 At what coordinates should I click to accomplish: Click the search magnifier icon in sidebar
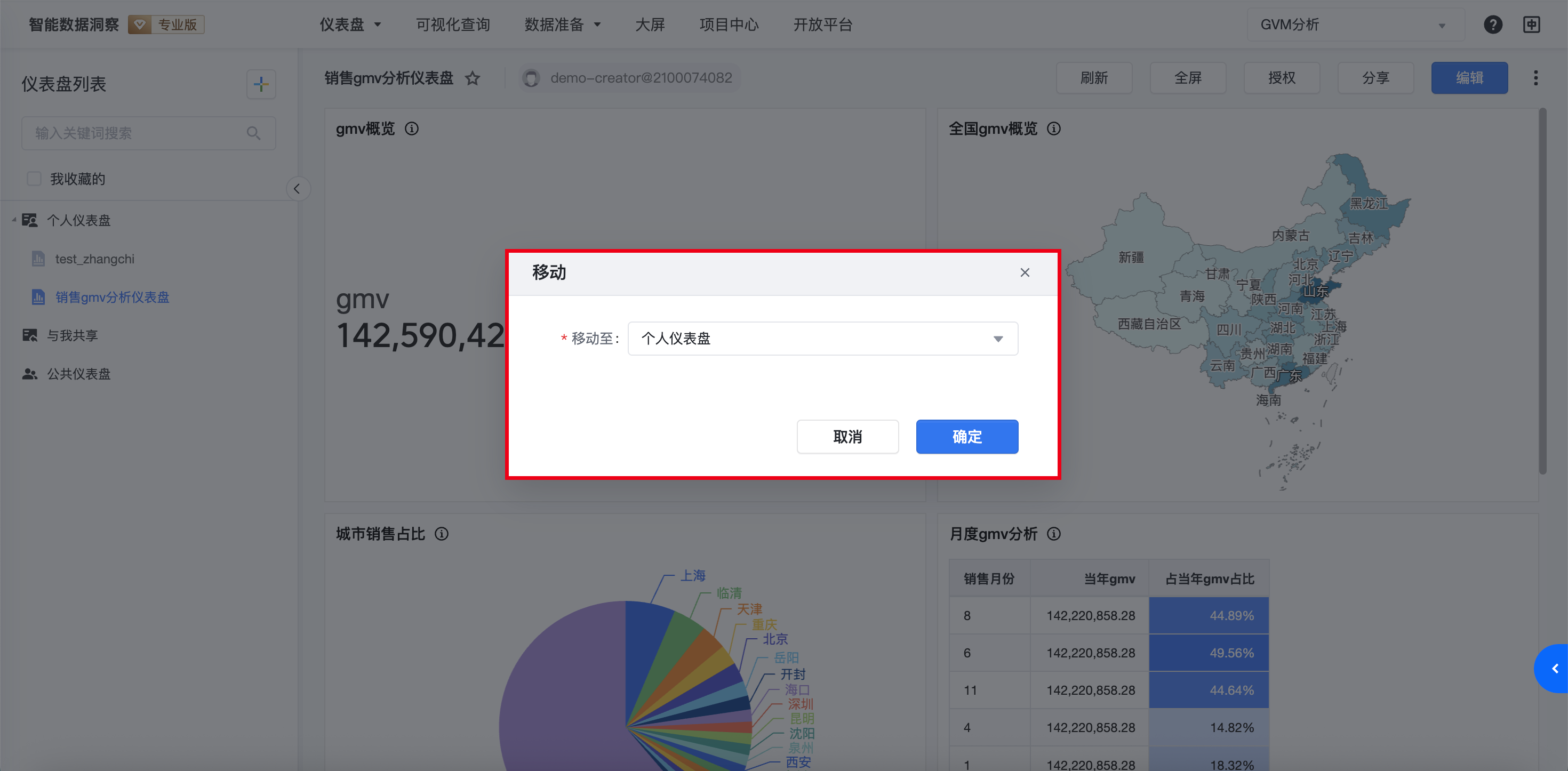(254, 133)
